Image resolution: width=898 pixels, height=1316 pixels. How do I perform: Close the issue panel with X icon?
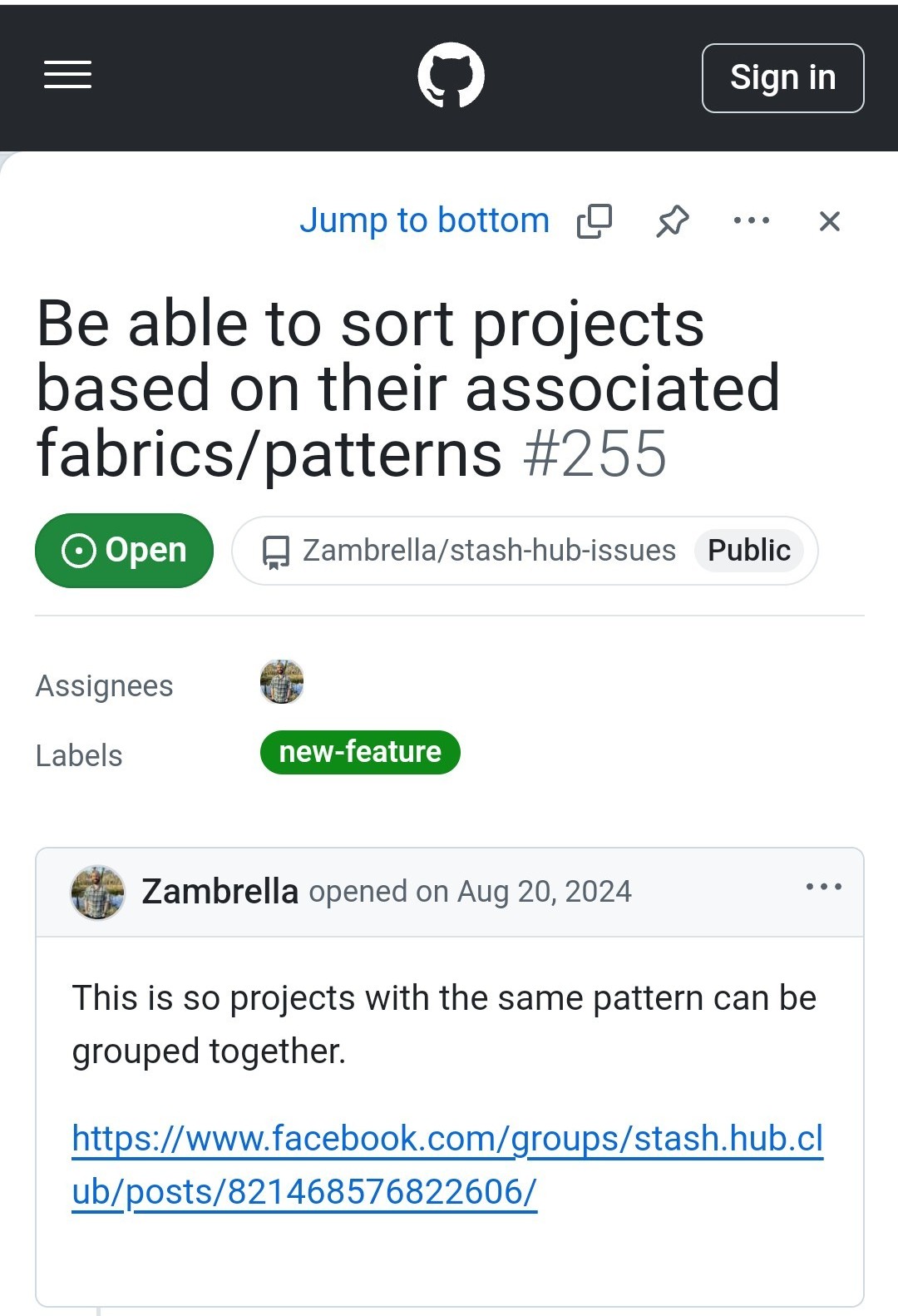[829, 221]
